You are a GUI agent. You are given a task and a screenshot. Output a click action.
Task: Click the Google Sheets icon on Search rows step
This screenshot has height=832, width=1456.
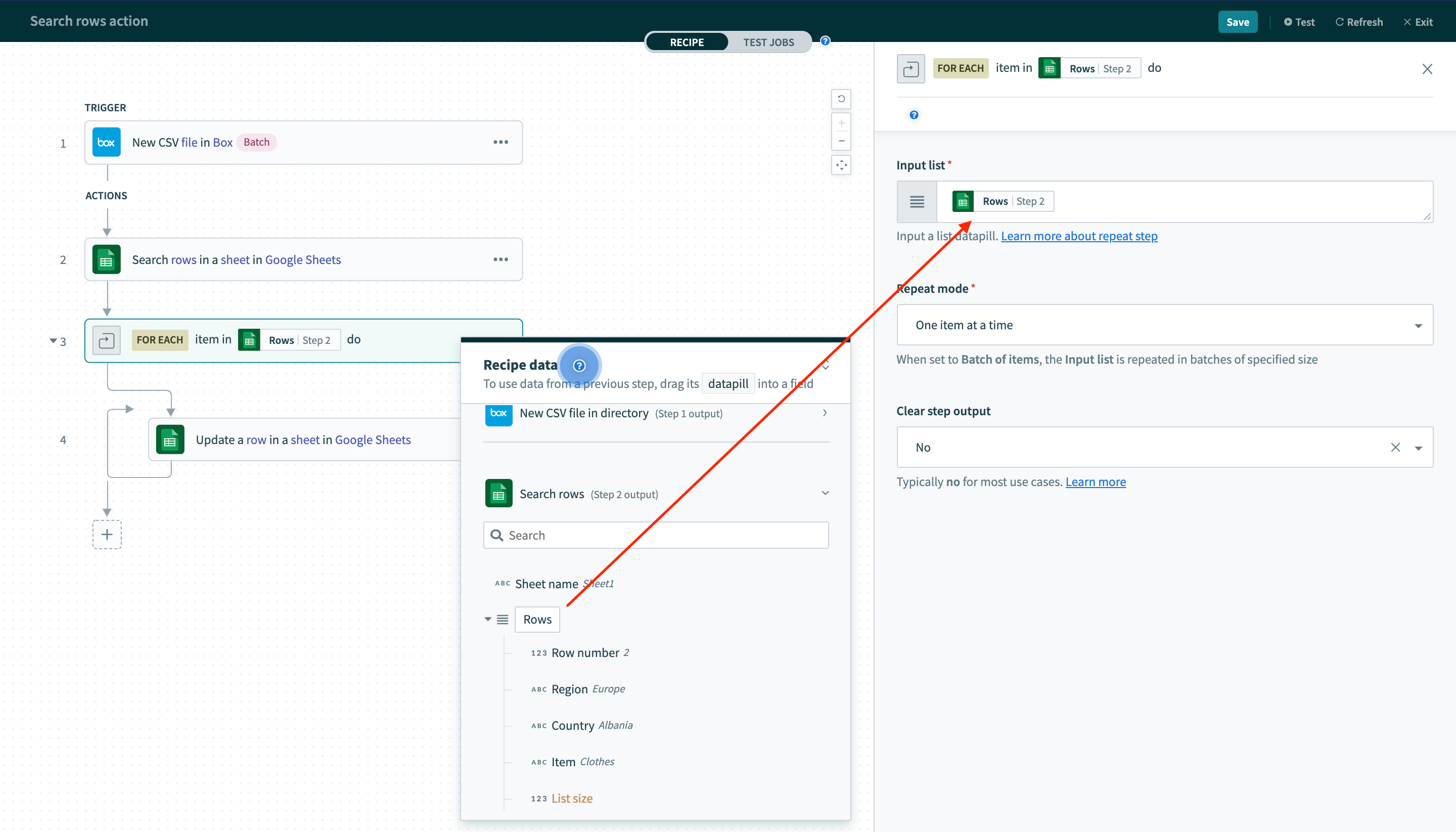106,259
